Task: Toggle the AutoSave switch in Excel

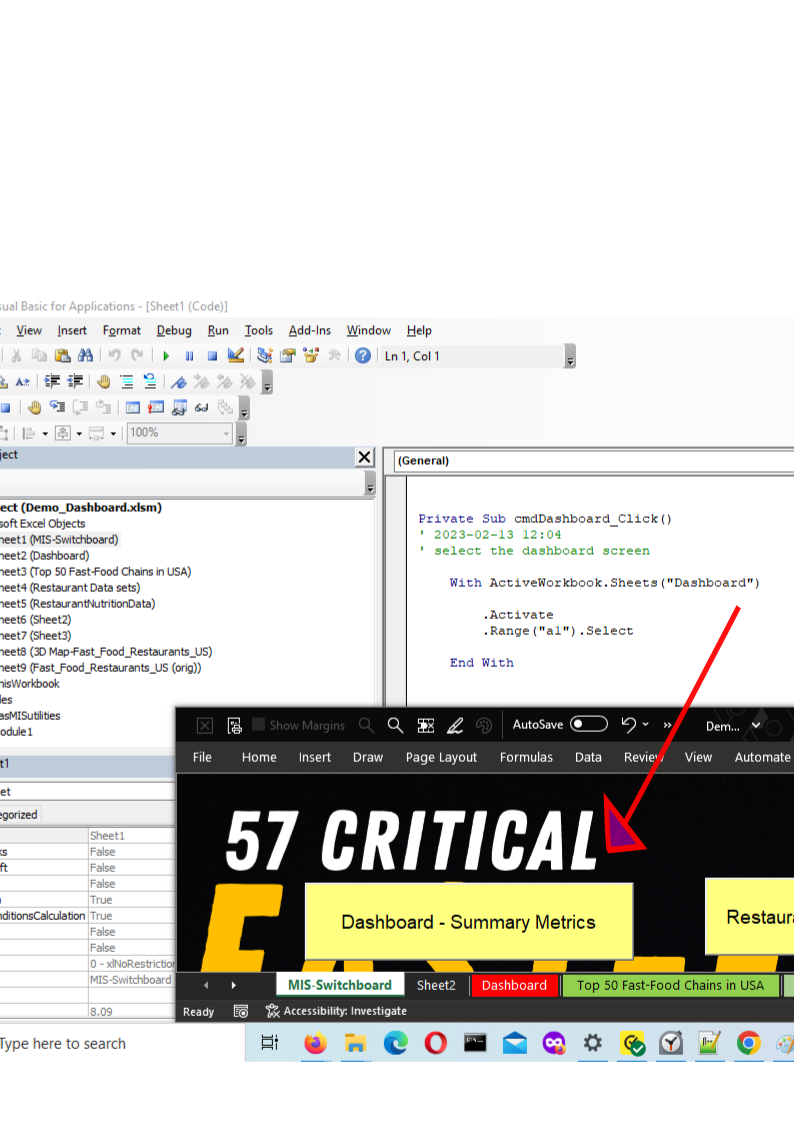Action: [x=589, y=725]
